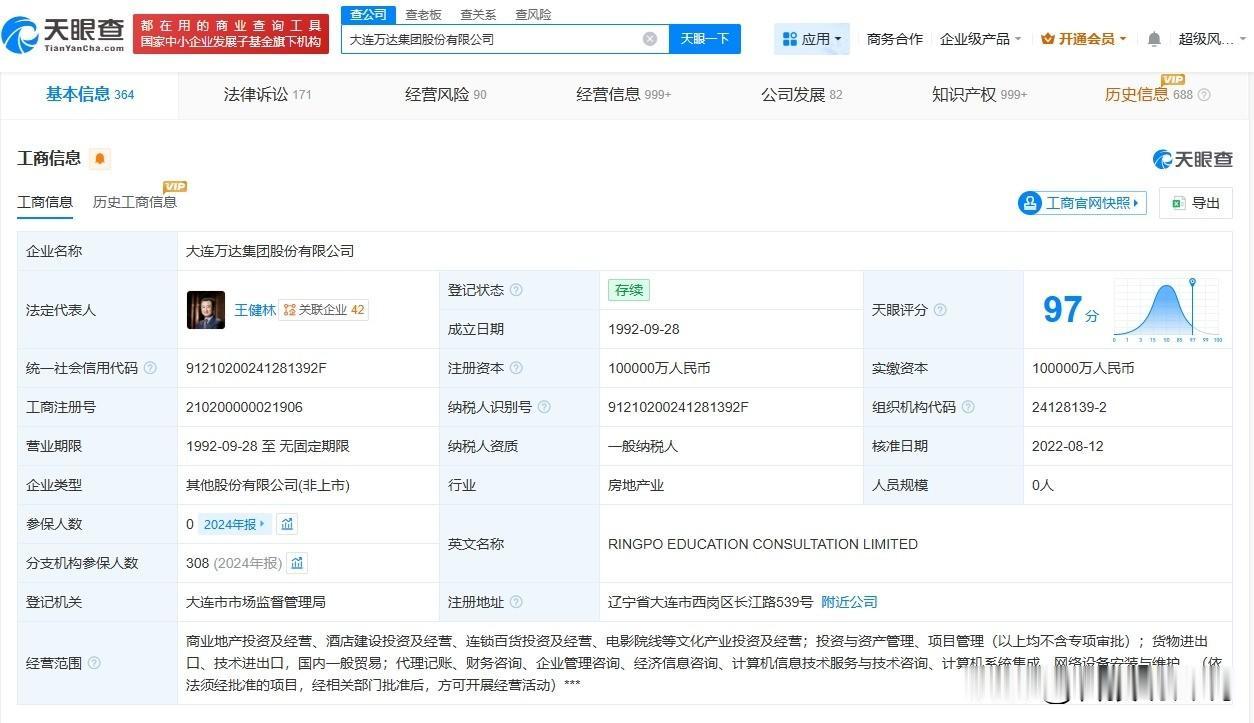Click the approval date 2022-08-12
Image resolution: width=1254 pixels, height=723 pixels.
click(1068, 446)
